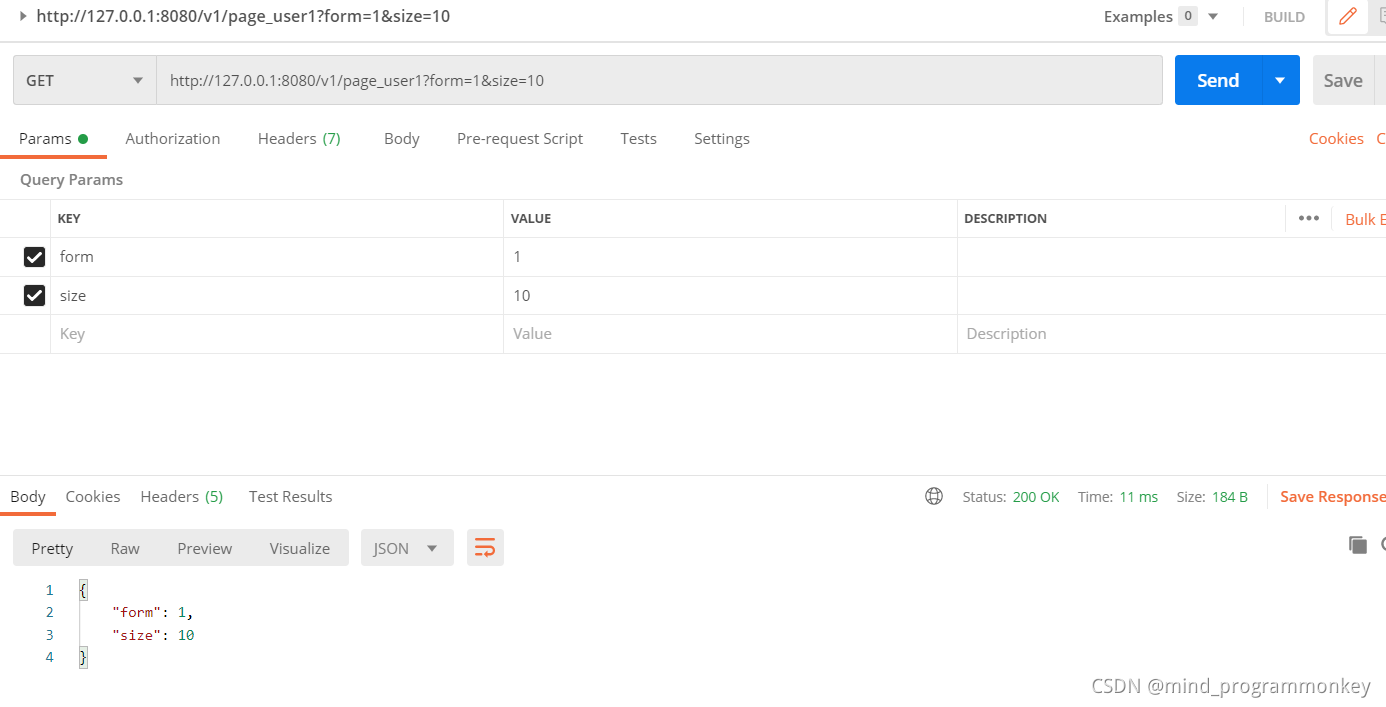Image resolution: width=1386 pixels, height=707 pixels.
Task: Click the pencil edit icon
Action: coord(1348,16)
